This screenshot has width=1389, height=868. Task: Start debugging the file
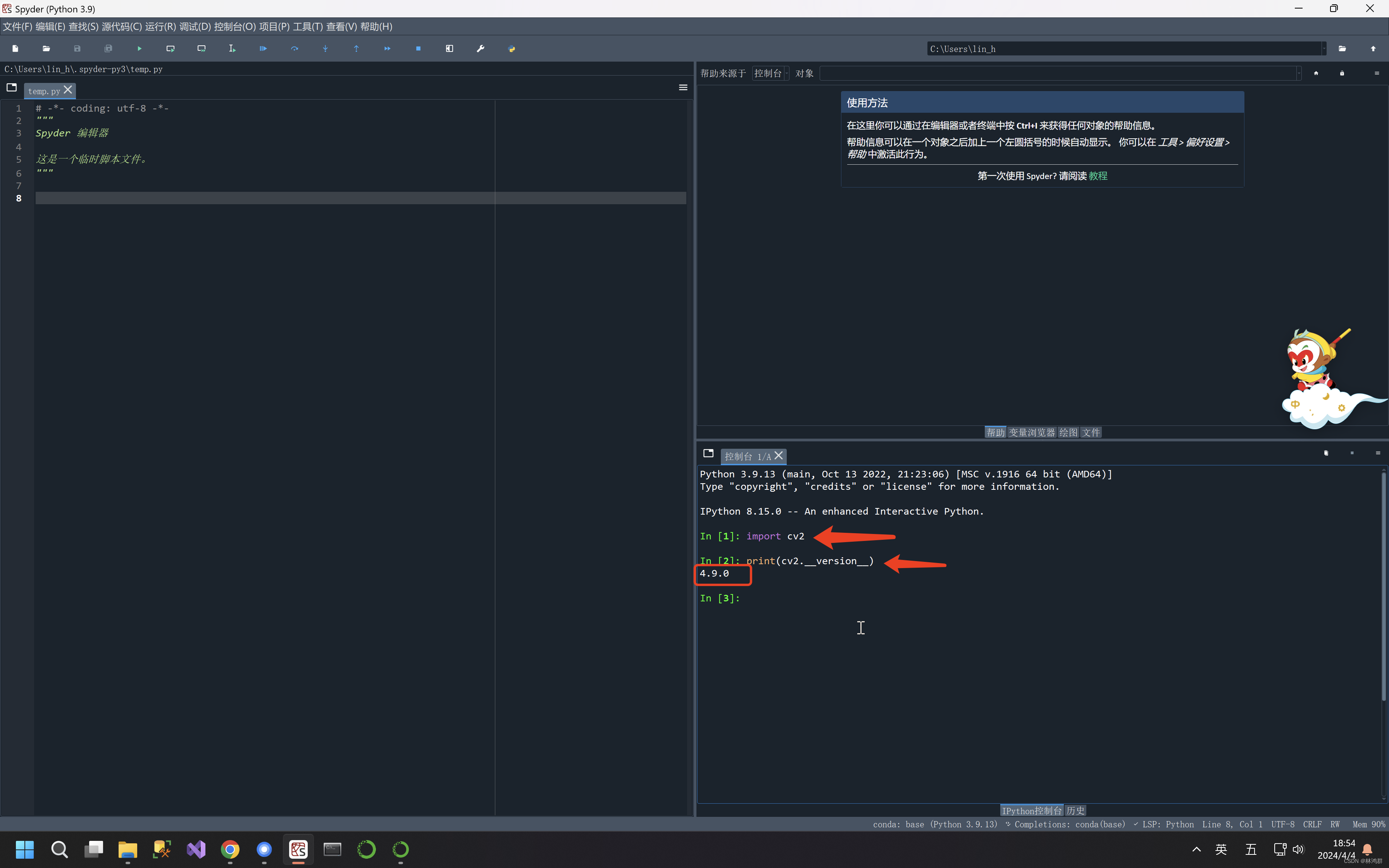click(x=264, y=49)
